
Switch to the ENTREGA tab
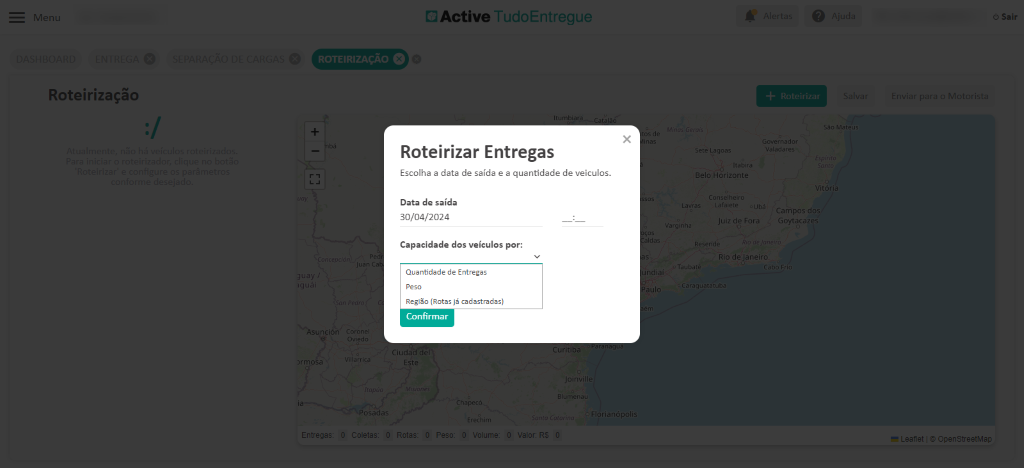click(117, 59)
